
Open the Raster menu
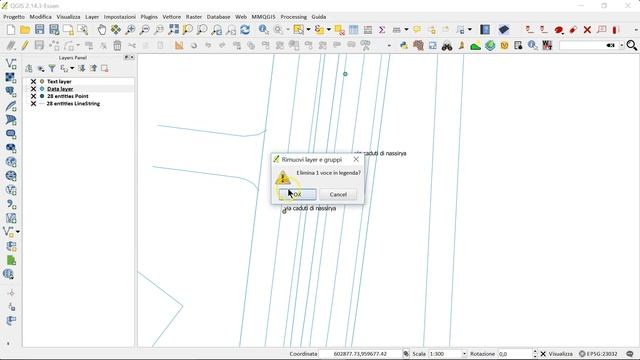(194, 17)
